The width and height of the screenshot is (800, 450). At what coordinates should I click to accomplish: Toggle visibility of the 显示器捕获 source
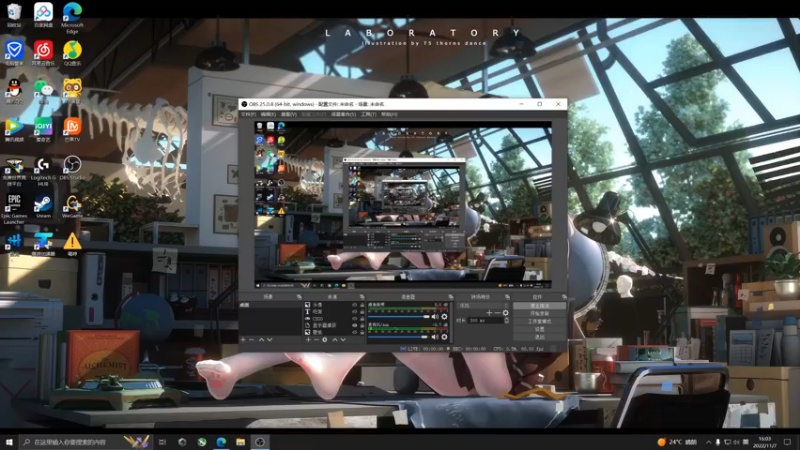pos(355,325)
